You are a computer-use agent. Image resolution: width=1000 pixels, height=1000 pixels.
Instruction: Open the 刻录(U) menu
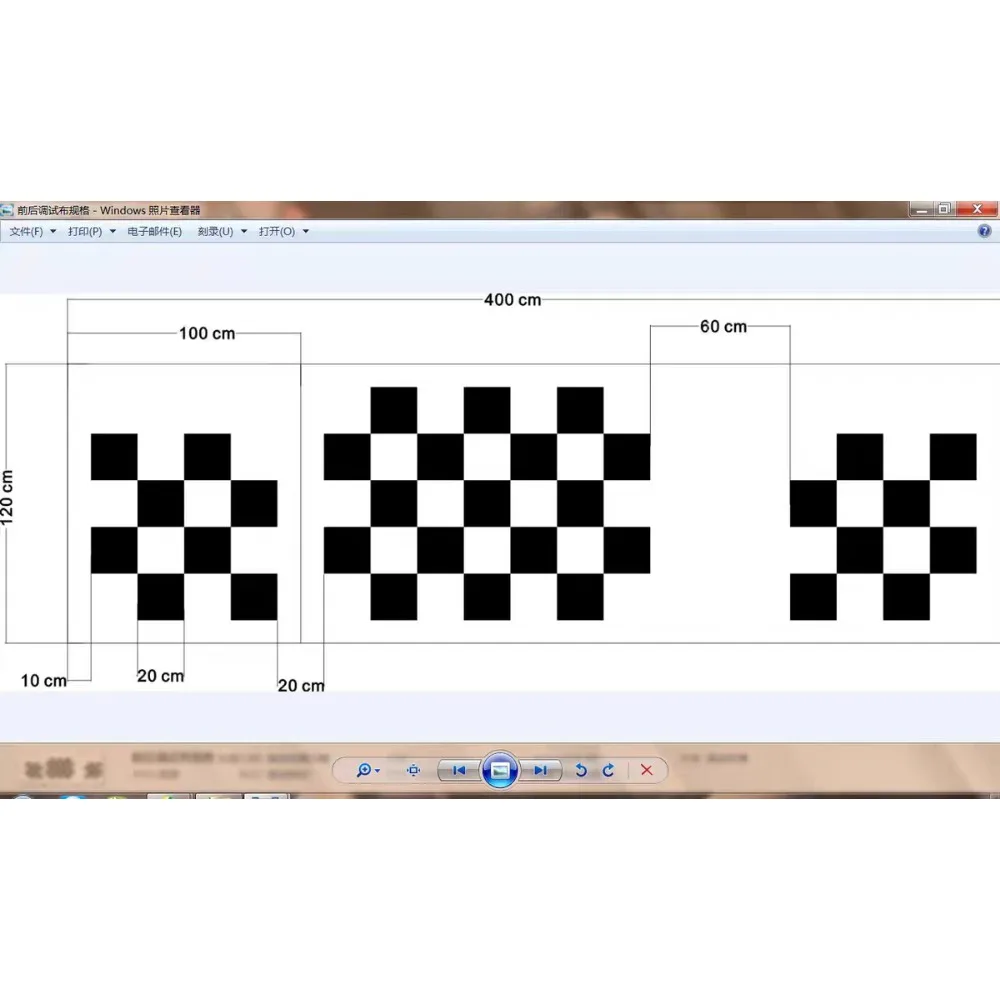click(216, 232)
